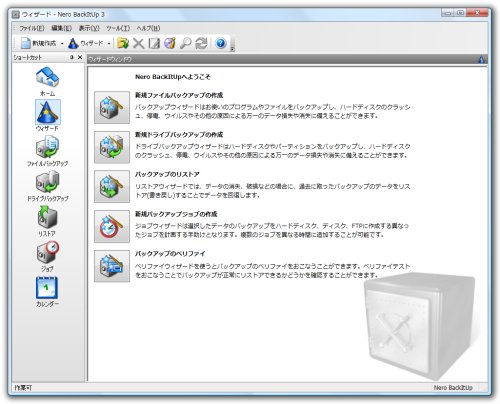The image size is (500, 404).
Task: Open the ファイル(F) menu
Action: [32, 28]
